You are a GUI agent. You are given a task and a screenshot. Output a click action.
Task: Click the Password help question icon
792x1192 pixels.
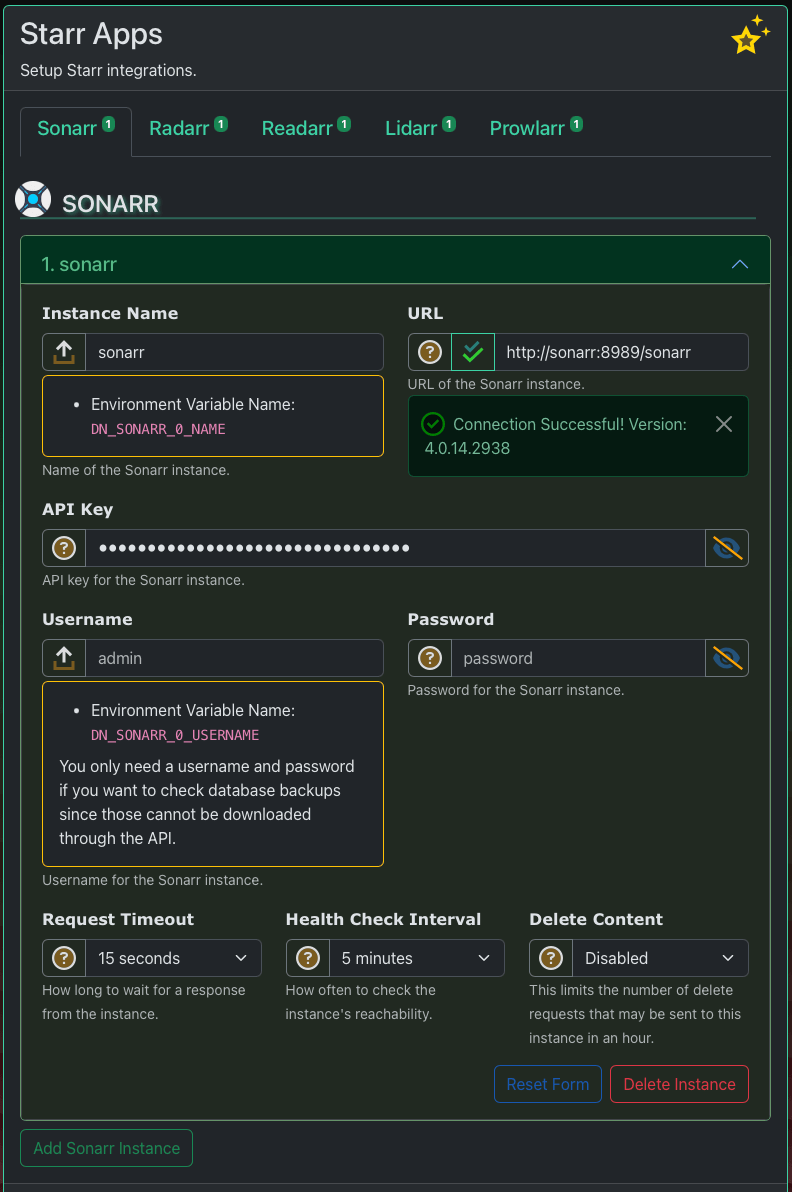click(x=430, y=658)
